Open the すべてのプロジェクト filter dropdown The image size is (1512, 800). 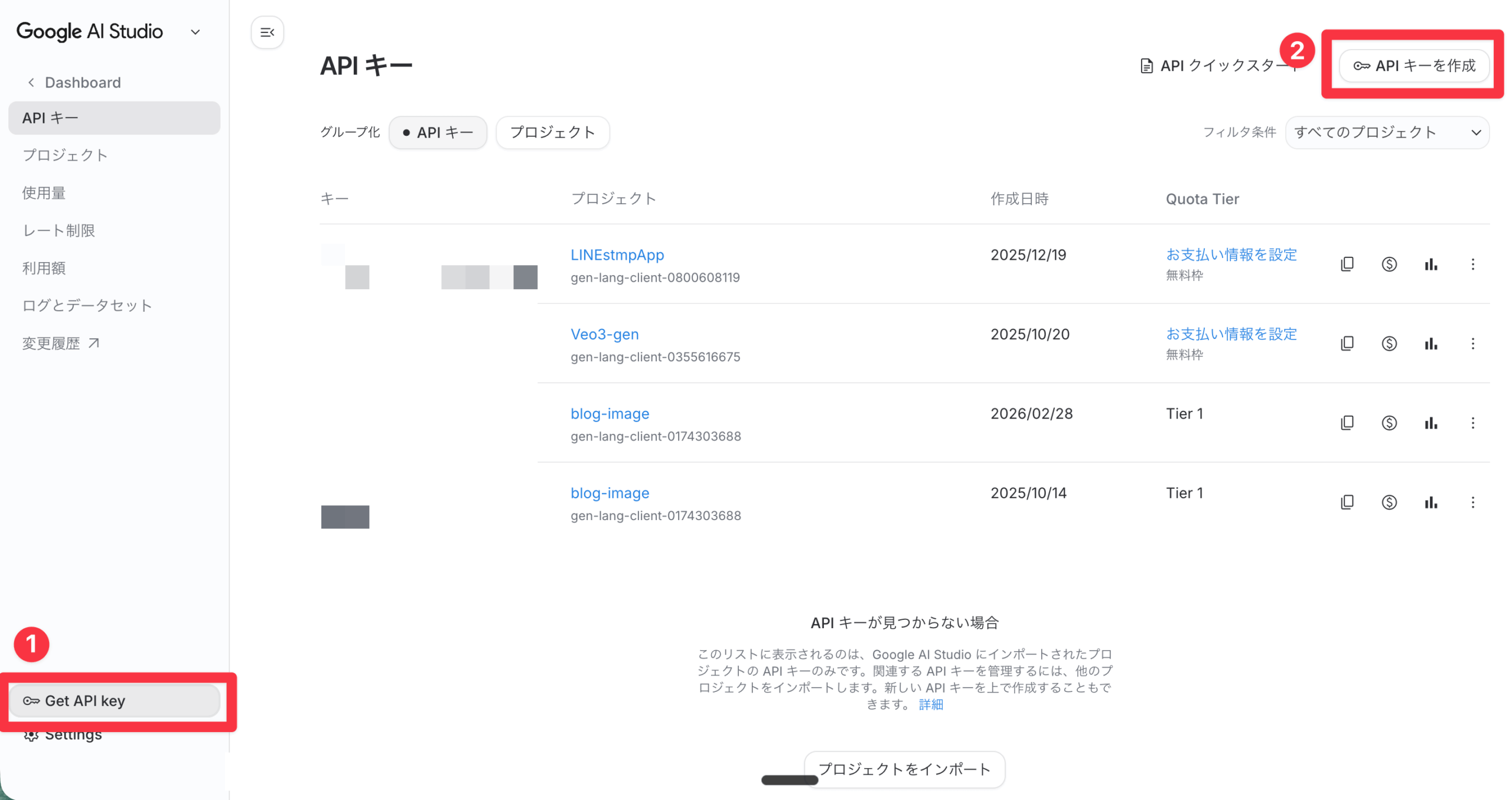coord(1386,132)
